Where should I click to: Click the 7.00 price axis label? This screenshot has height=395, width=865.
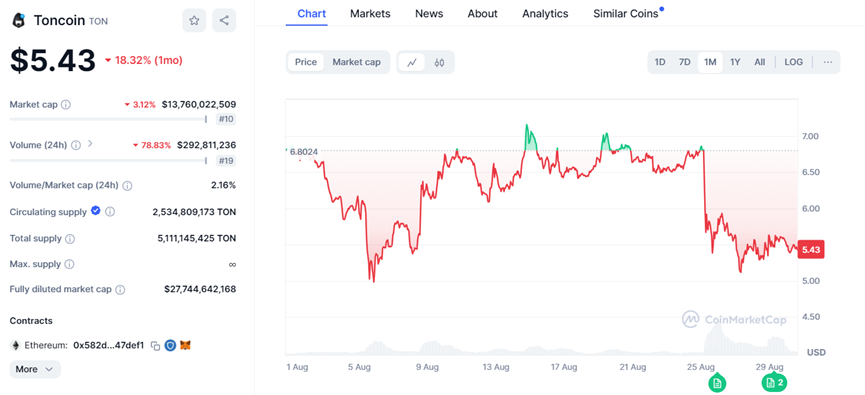point(810,136)
